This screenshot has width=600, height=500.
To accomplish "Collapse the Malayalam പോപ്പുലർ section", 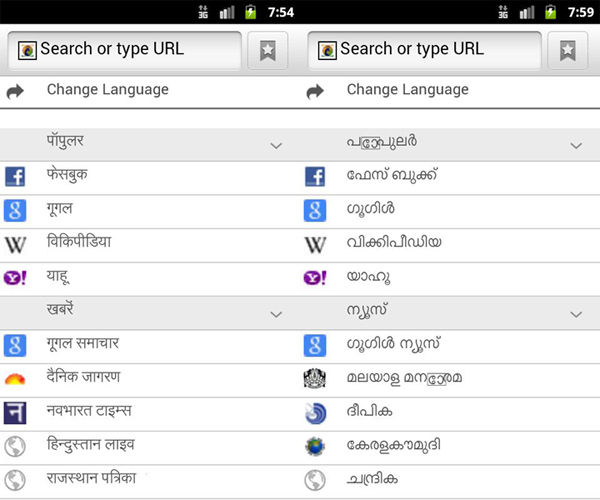I will click(x=577, y=145).
